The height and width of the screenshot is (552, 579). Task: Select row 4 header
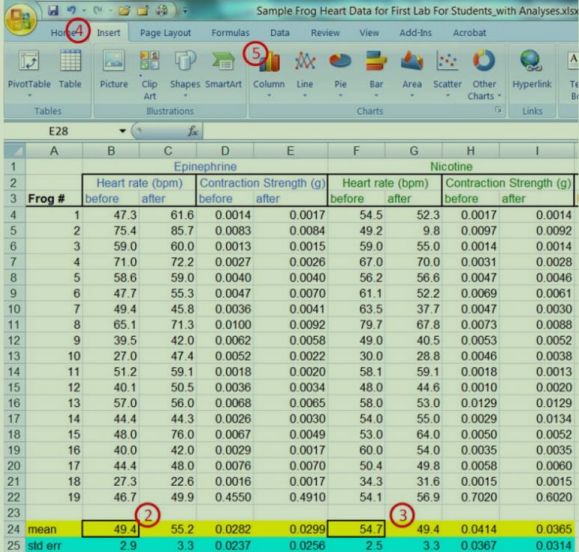tap(14, 215)
